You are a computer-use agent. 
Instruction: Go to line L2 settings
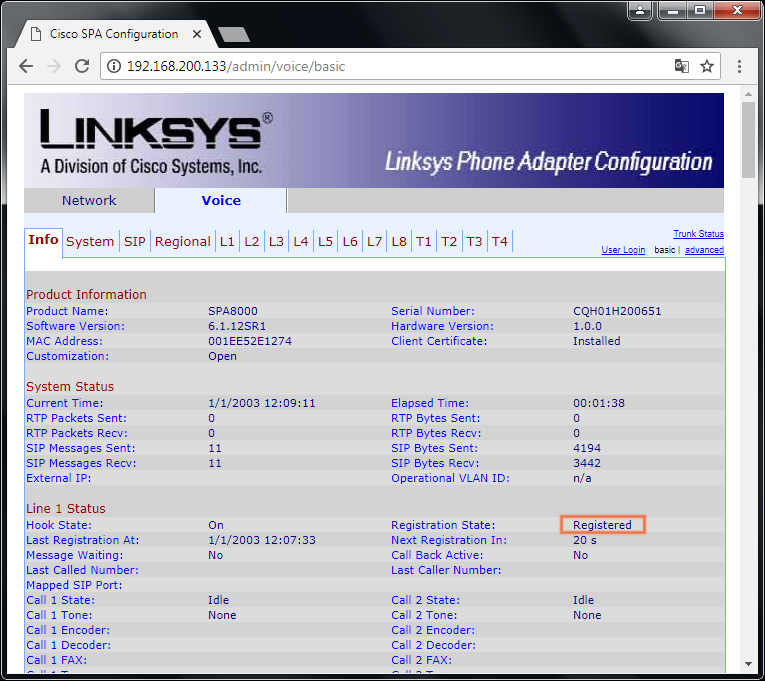coord(252,241)
